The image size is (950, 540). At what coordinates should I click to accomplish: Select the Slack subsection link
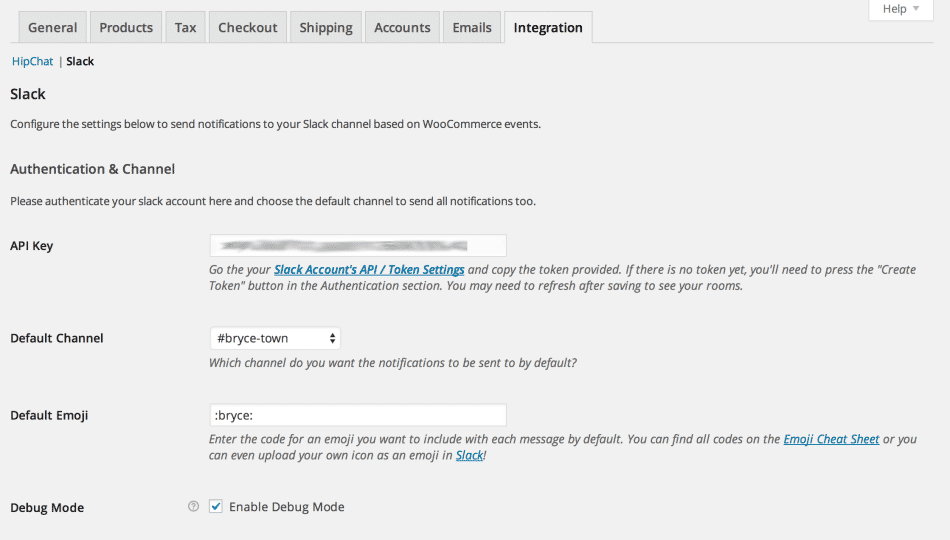(80, 61)
